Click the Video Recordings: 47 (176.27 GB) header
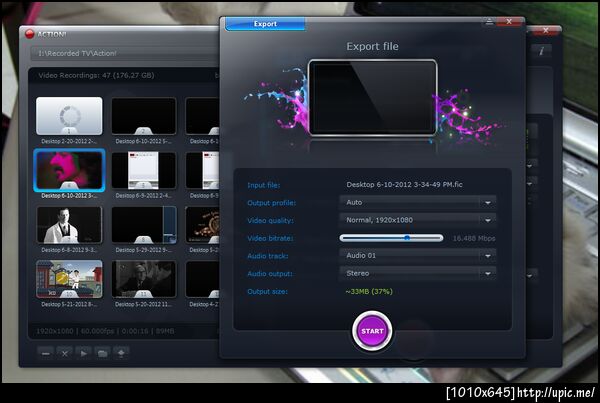This screenshot has height=403, width=600. (96, 75)
